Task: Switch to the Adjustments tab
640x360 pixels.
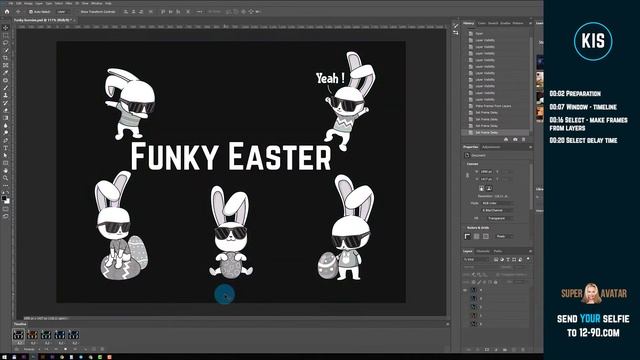Action: point(491,147)
